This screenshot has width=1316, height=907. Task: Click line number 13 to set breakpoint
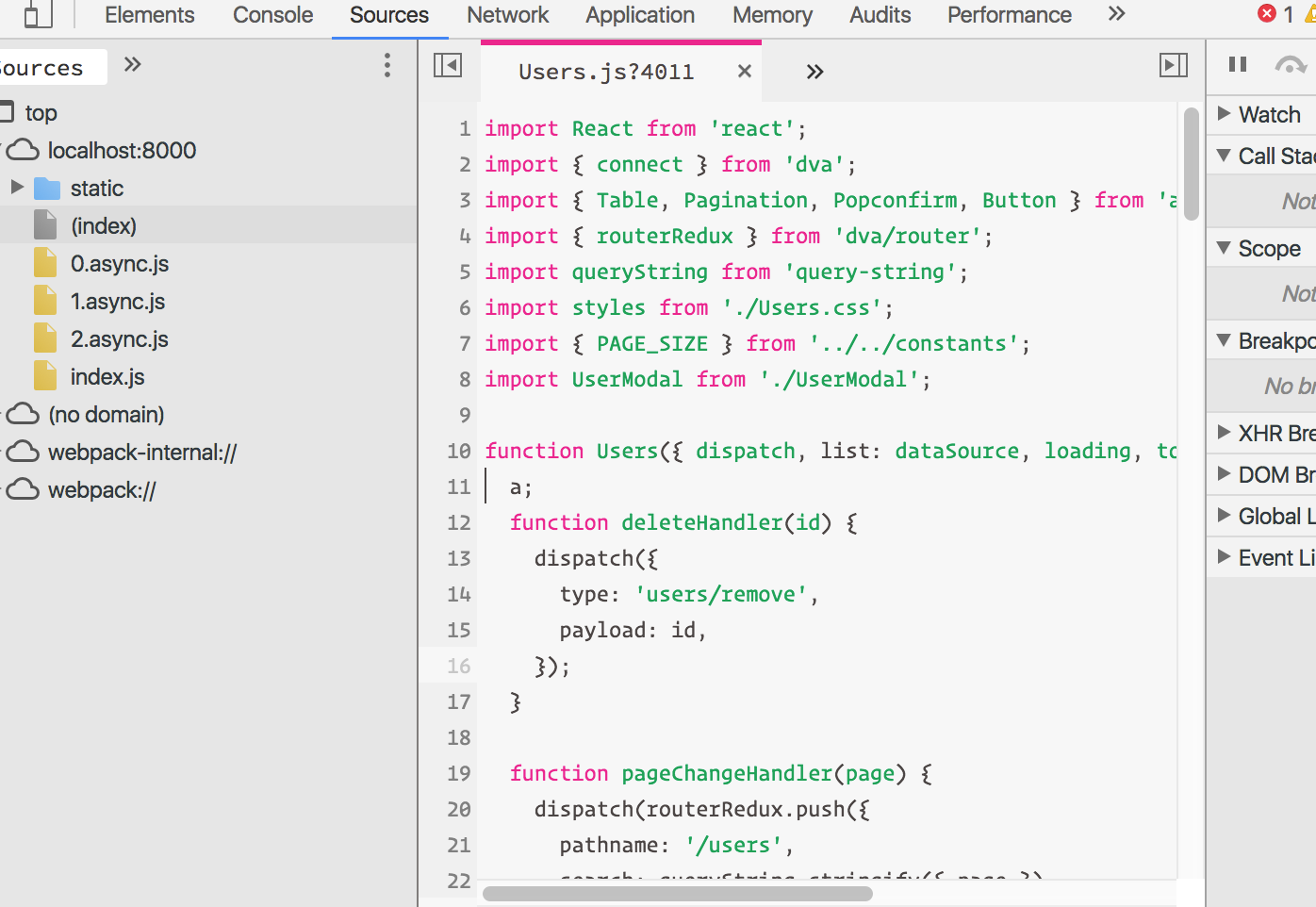click(459, 558)
